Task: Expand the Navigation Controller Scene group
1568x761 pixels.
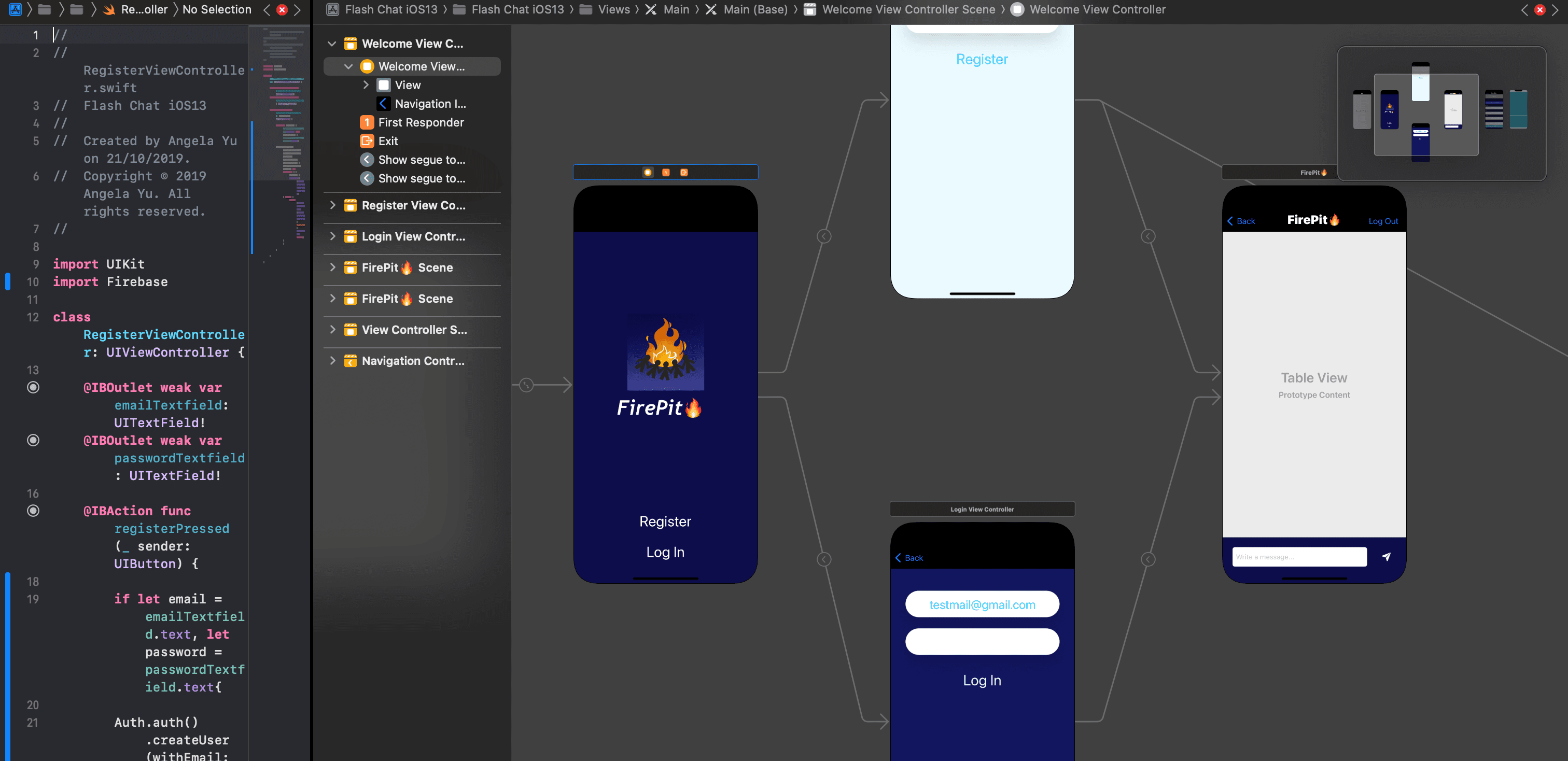Action: coord(332,361)
